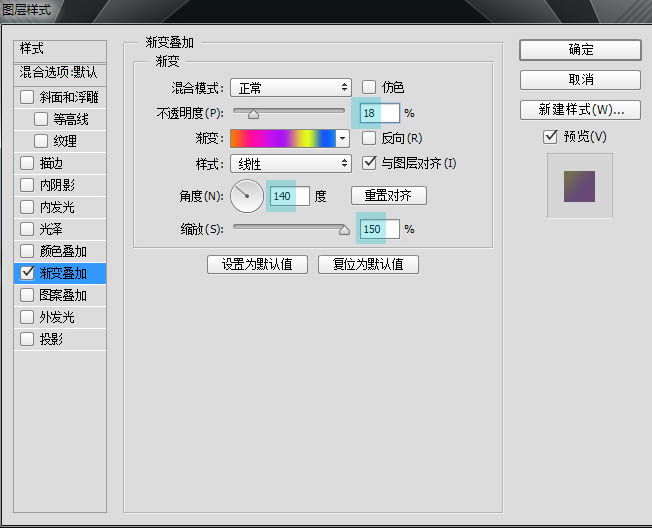The height and width of the screenshot is (528, 652).
Task: Select the 光泽 label entry
Action: 51,229
